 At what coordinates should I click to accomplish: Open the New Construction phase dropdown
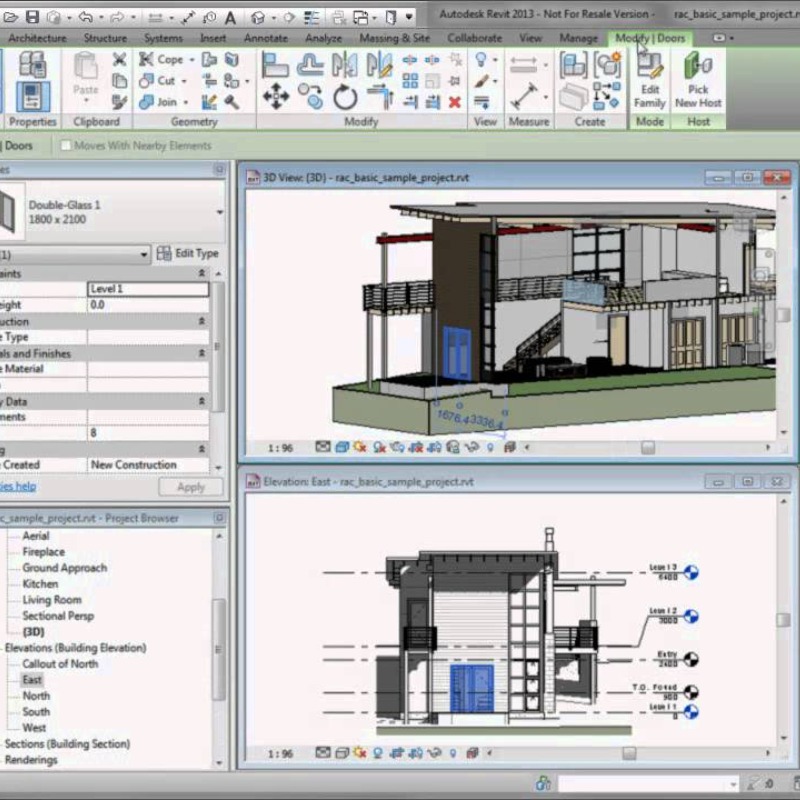click(148, 465)
